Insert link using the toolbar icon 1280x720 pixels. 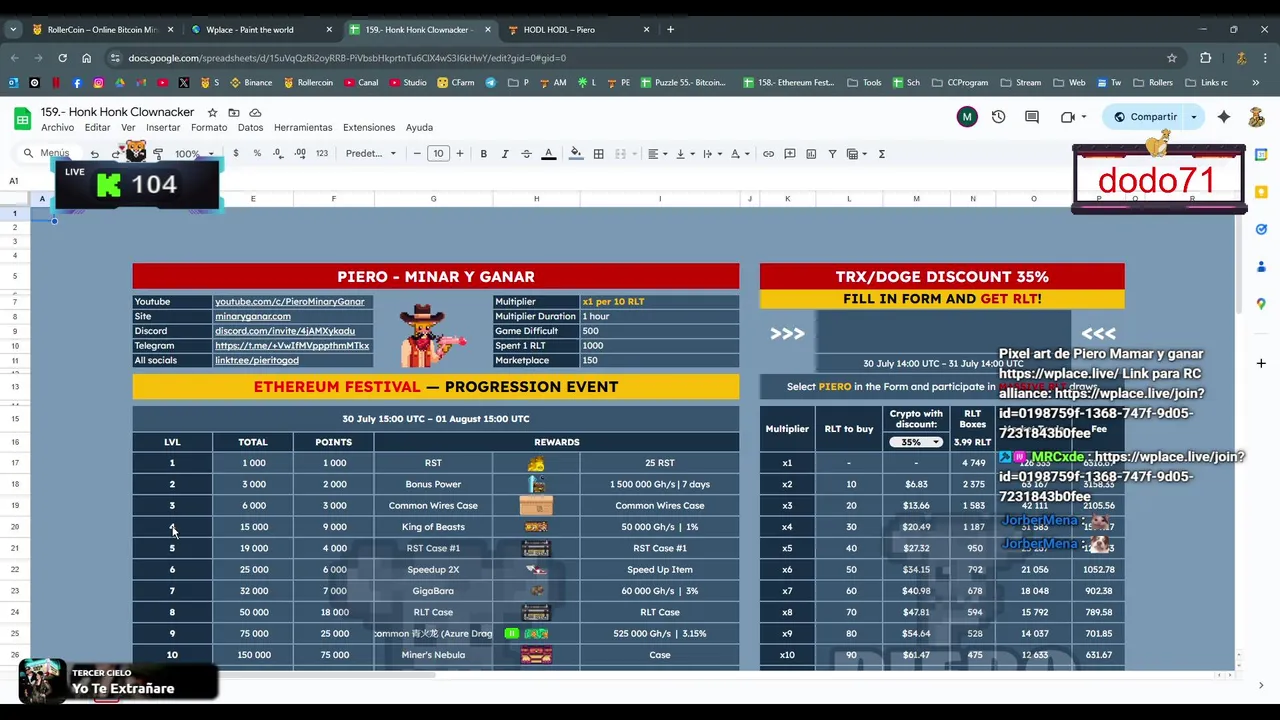(768, 154)
